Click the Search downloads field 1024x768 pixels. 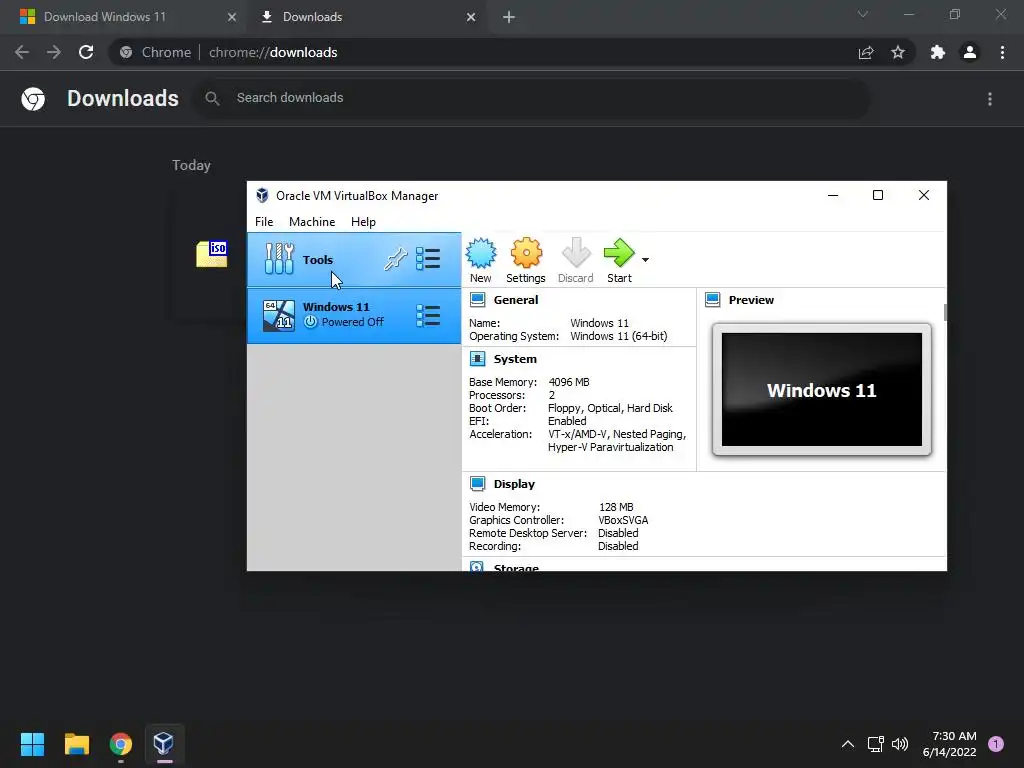532,98
